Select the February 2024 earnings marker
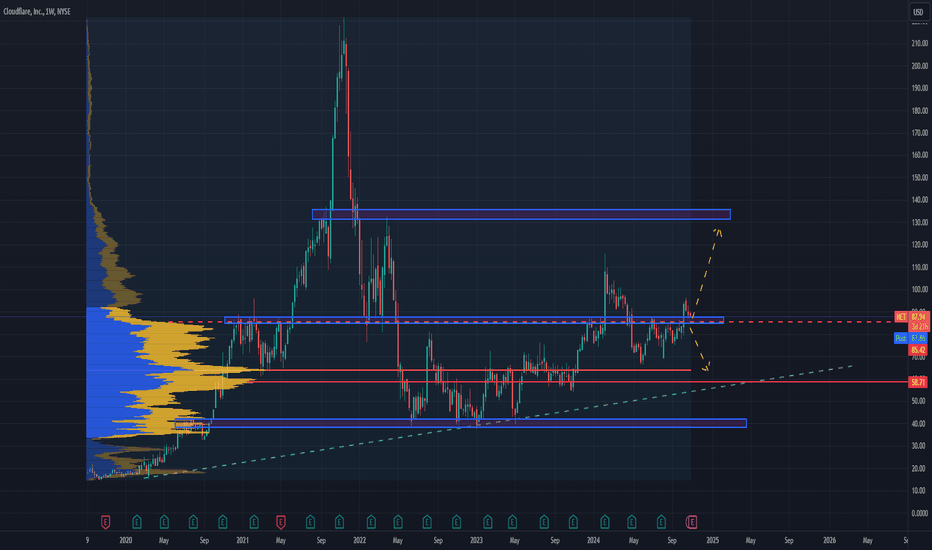932x550 pixels. coord(604,522)
